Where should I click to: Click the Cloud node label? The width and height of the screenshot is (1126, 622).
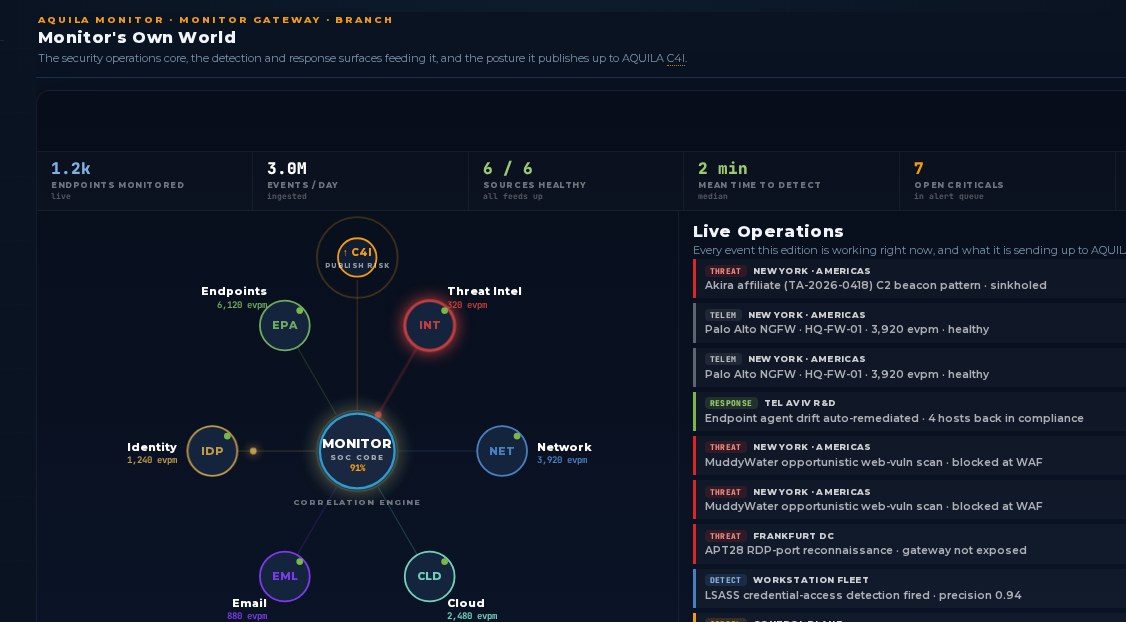[466, 603]
